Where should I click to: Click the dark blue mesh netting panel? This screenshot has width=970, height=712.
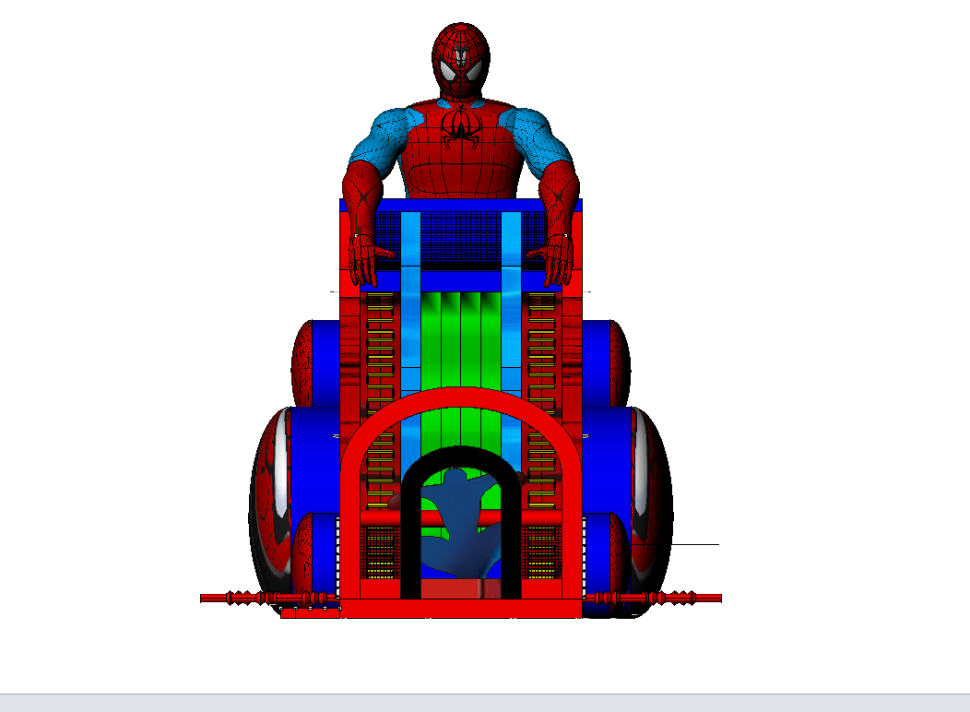point(460,237)
